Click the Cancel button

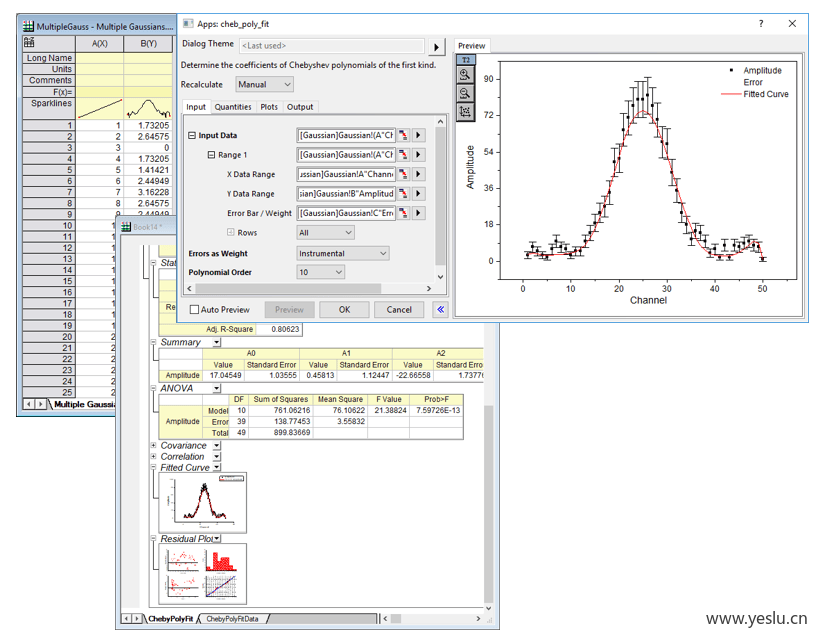(x=399, y=310)
